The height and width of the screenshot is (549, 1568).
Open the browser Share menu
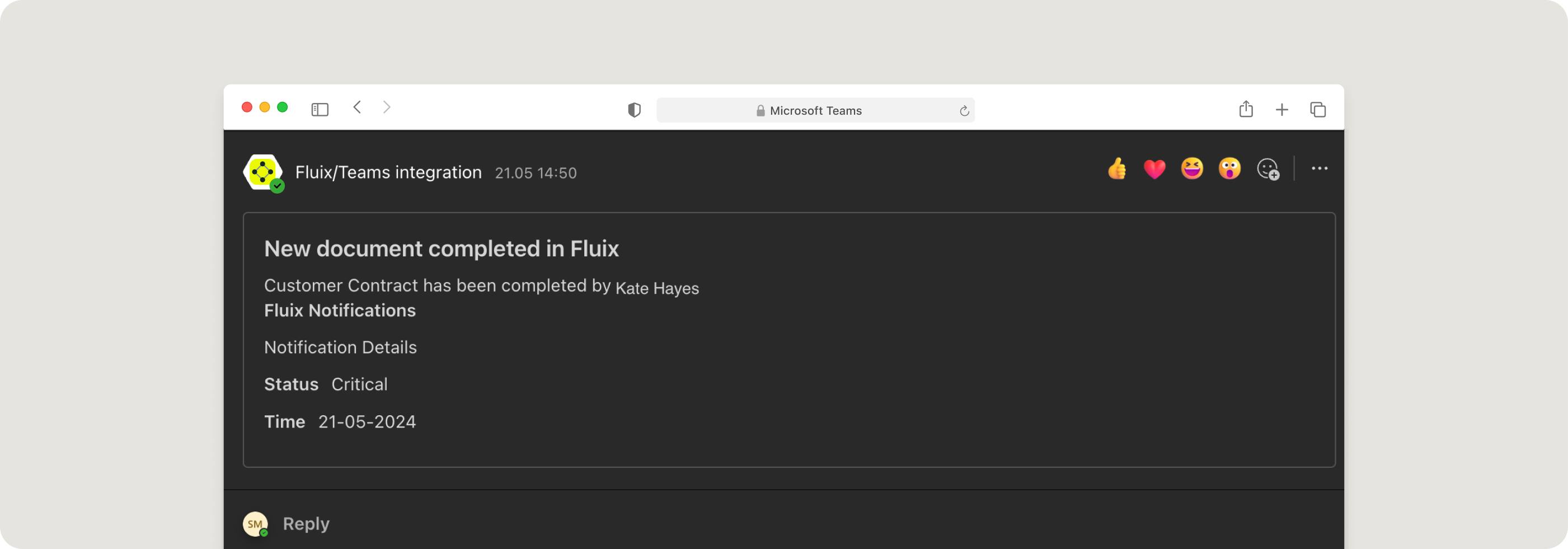pos(1246,110)
